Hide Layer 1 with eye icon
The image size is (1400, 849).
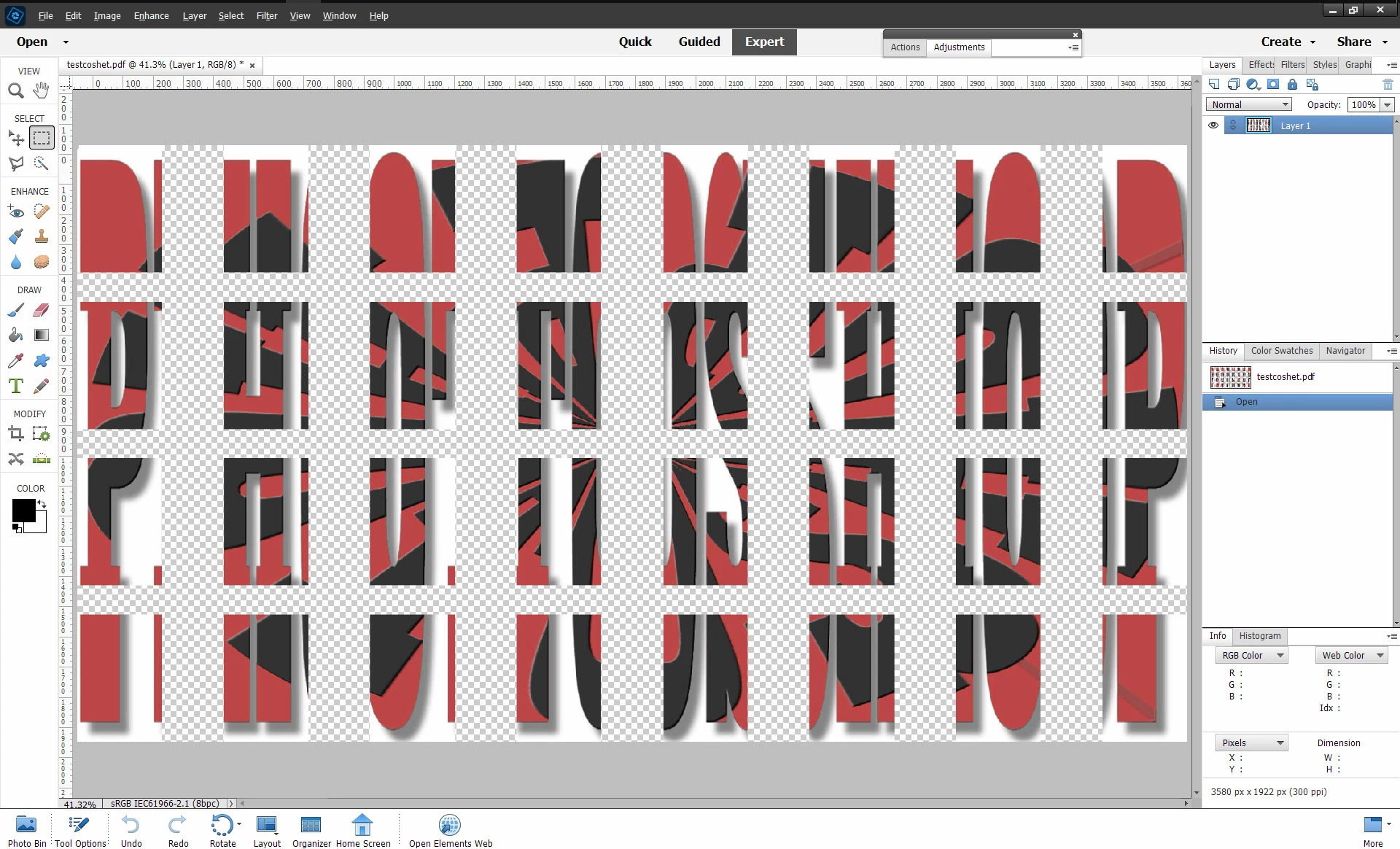point(1213,125)
